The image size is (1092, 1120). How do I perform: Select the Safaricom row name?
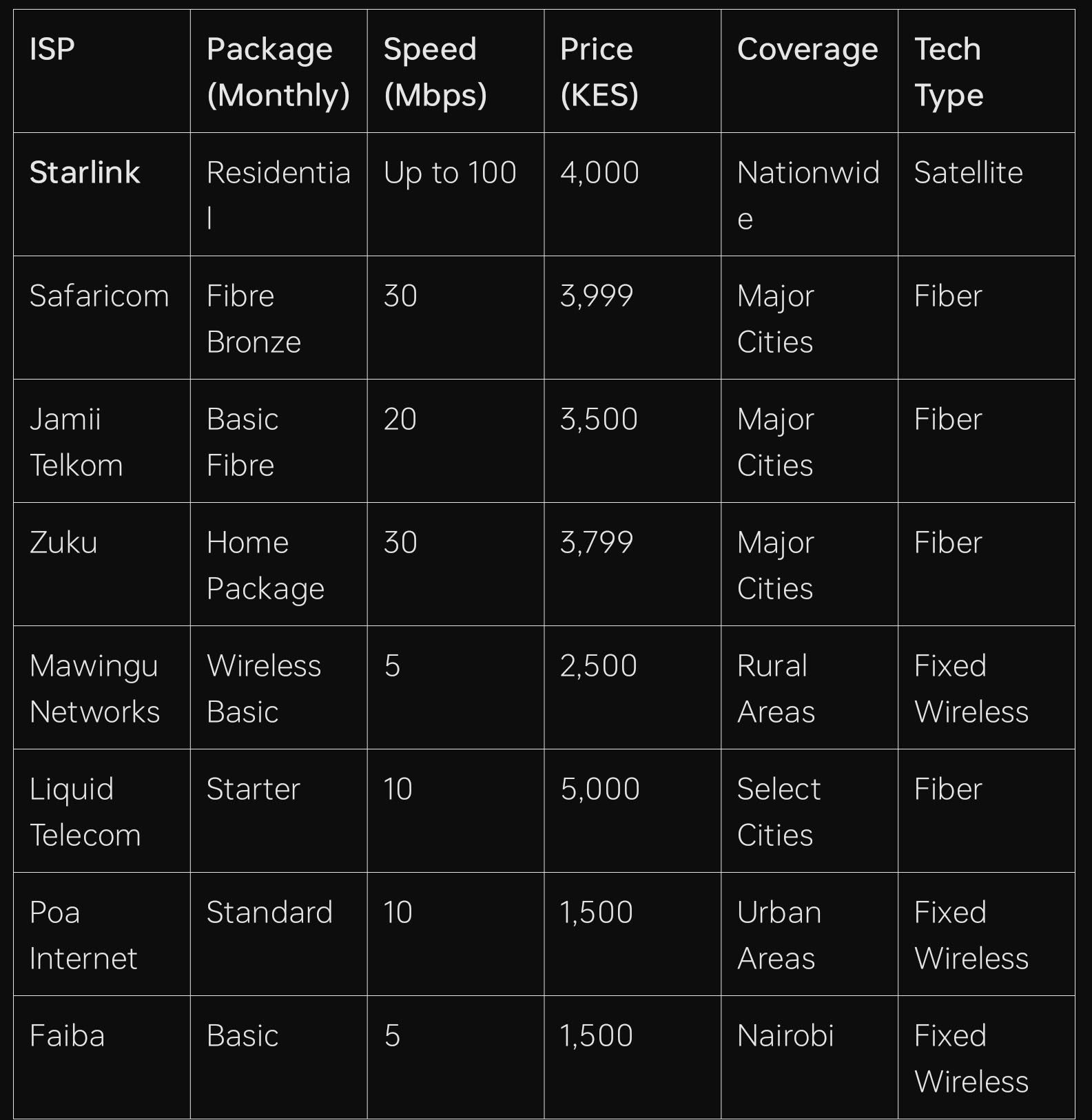click(99, 296)
